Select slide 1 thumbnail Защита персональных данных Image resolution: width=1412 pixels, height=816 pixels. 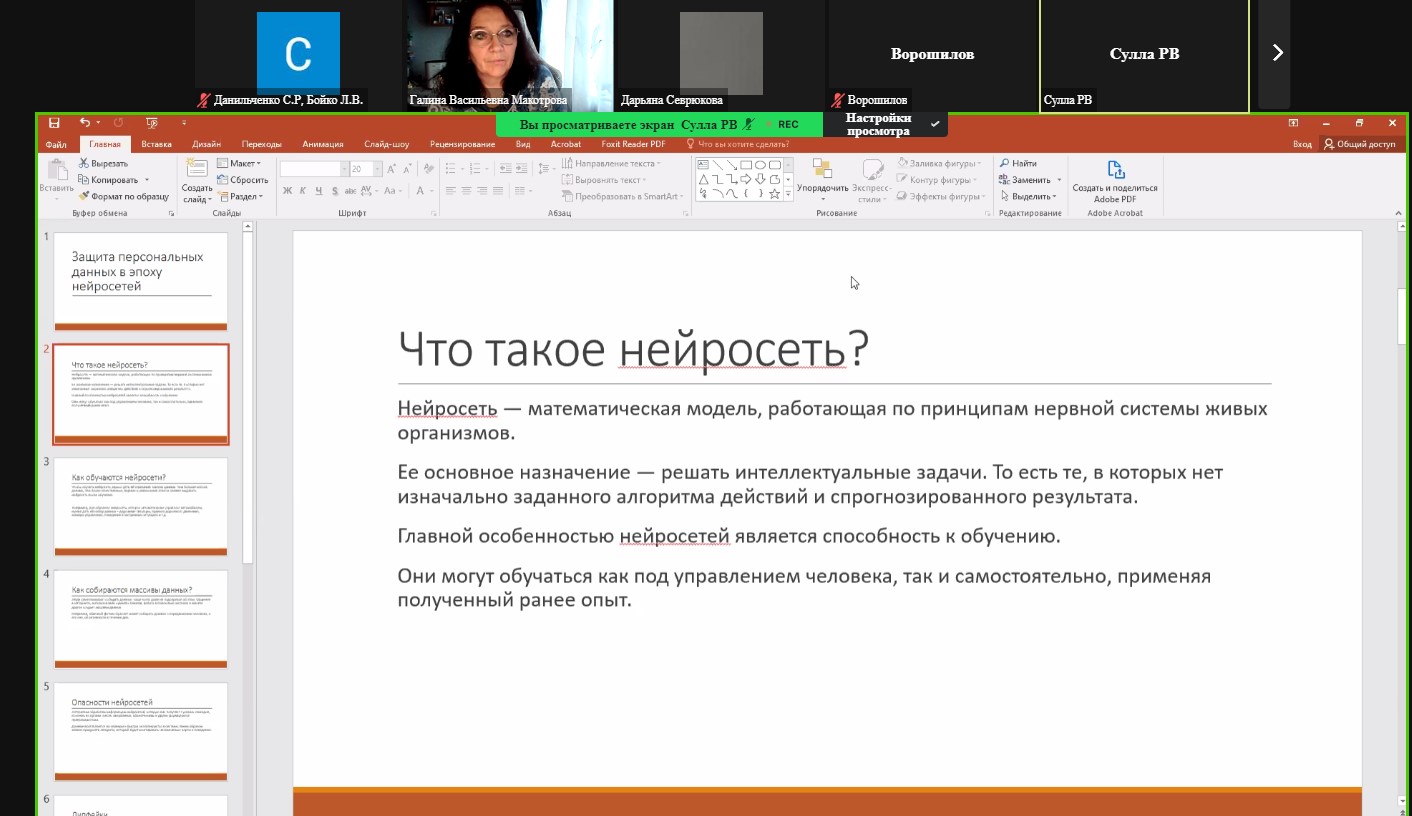pyautogui.click(x=141, y=282)
